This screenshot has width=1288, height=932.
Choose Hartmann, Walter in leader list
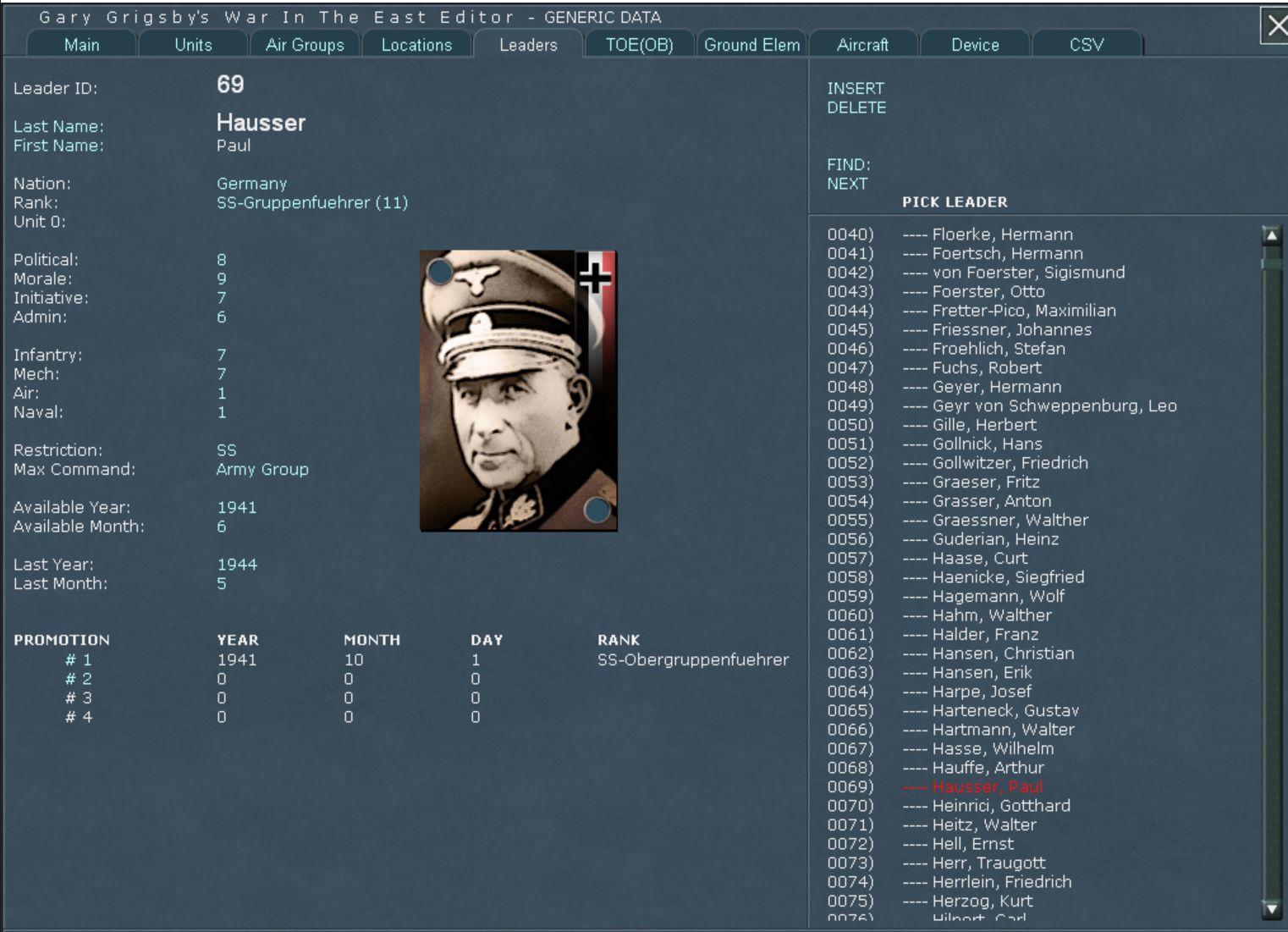988,730
